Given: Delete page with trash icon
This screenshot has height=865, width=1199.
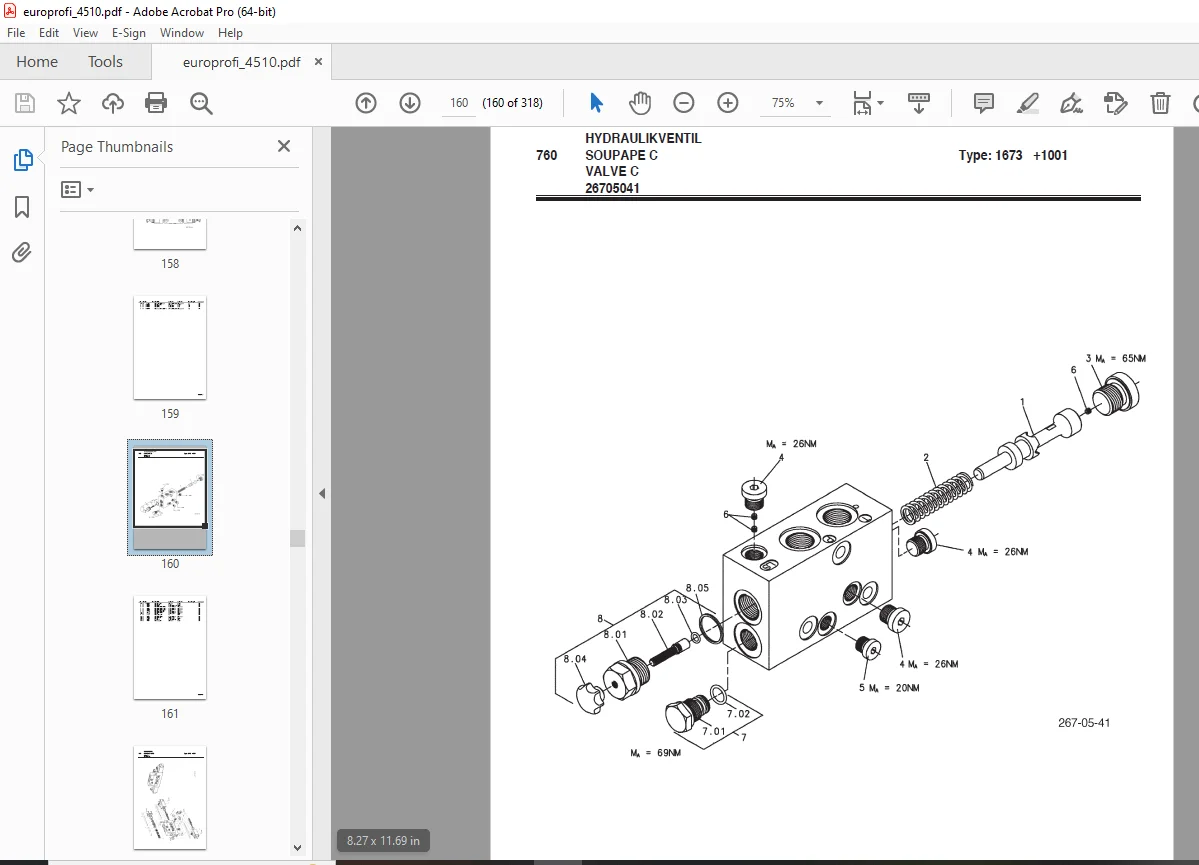Looking at the screenshot, I should pyautogui.click(x=1160, y=102).
